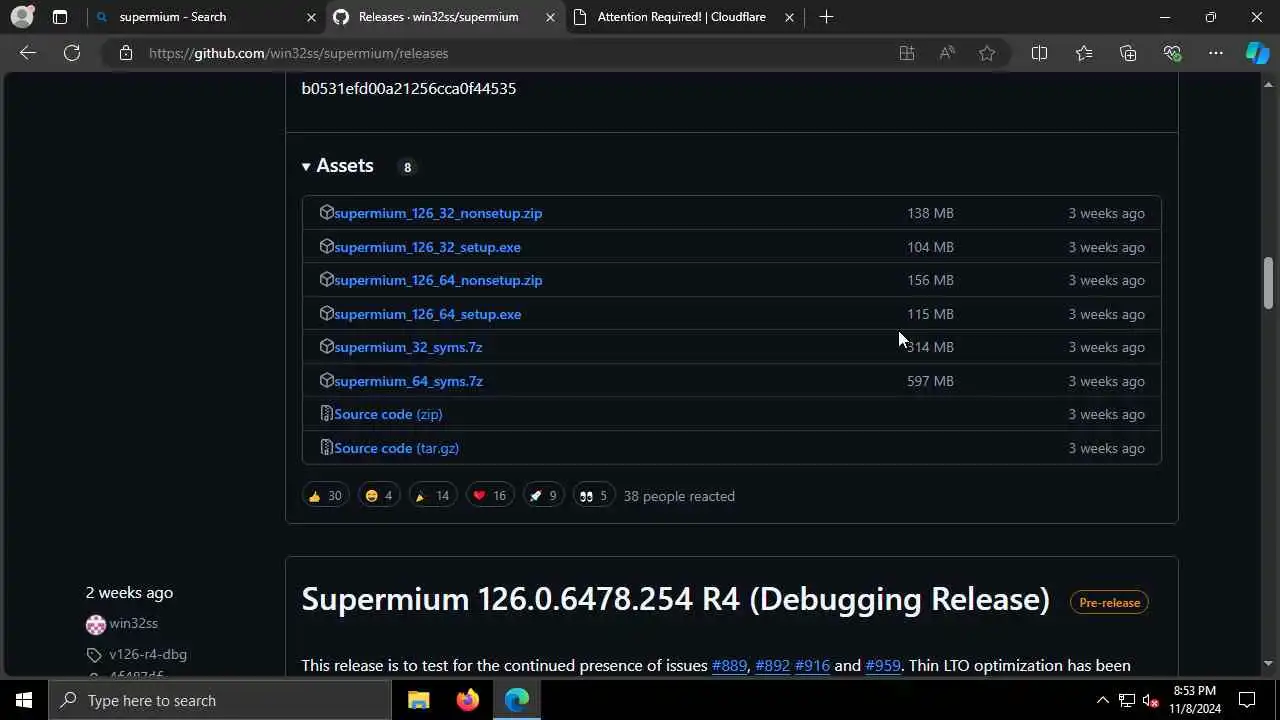Click the 38 people reacted text
This screenshot has width=1280, height=720.
(679, 496)
